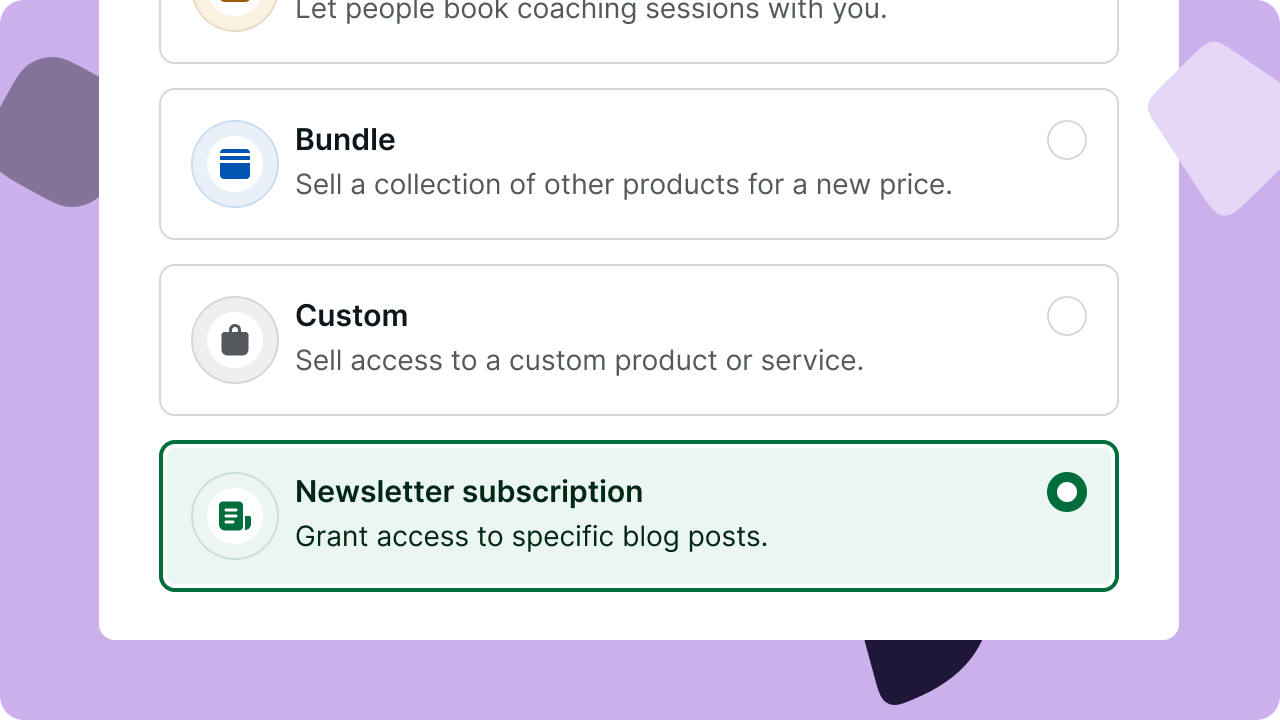The height and width of the screenshot is (720, 1280).
Task: Click the "Bundle" heading
Action: [345, 140]
